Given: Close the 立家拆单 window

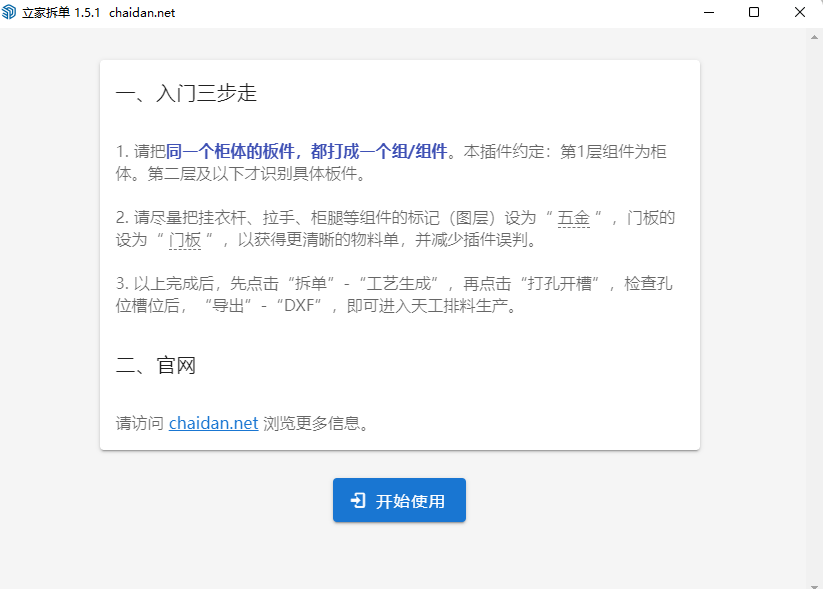Looking at the screenshot, I should tap(800, 13).
